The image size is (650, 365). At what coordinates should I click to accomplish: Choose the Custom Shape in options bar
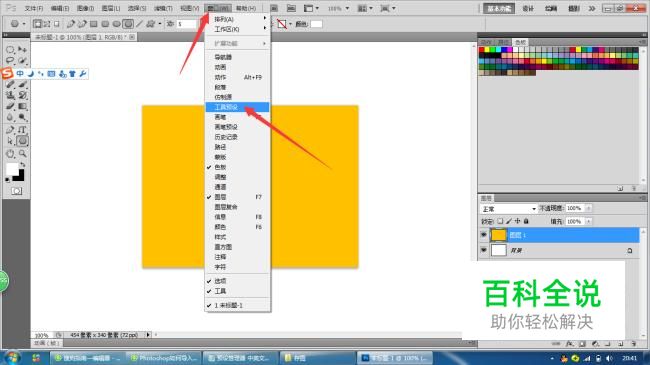[150, 24]
